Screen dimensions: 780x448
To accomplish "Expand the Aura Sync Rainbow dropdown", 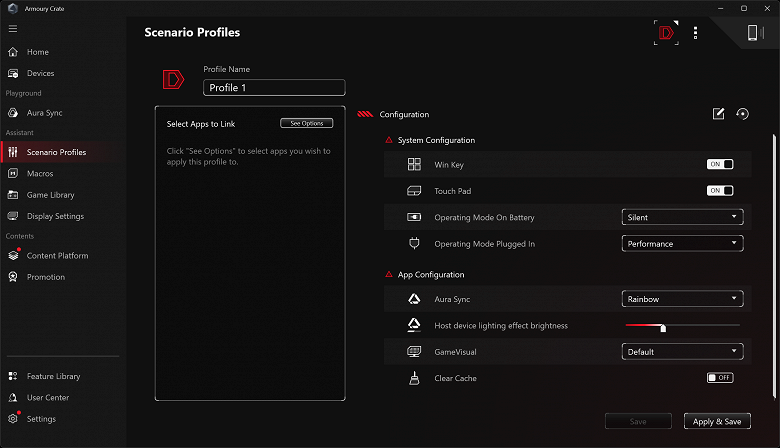I will (x=683, y=299).
